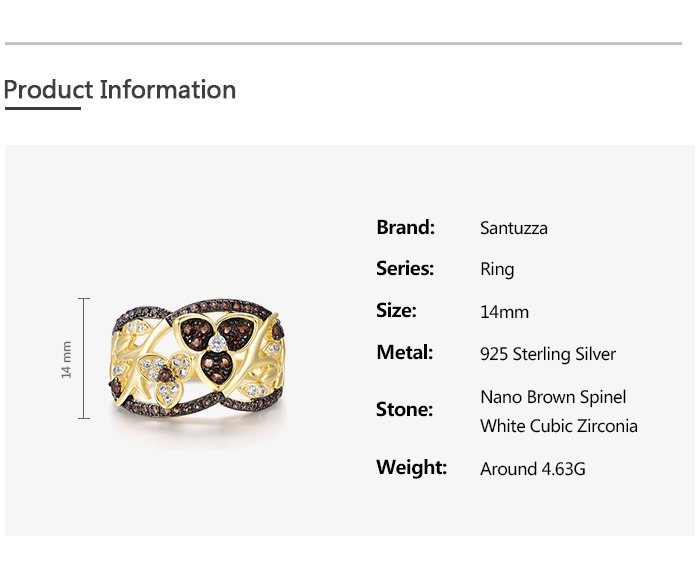This screenshot has height=588, width=700.
Task: Select the Stone: label
Action: pos(404,409)
